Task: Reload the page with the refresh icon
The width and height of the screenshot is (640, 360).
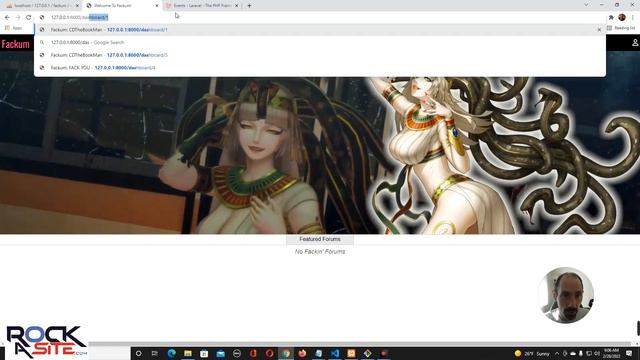Action: [x=29, y=17]
